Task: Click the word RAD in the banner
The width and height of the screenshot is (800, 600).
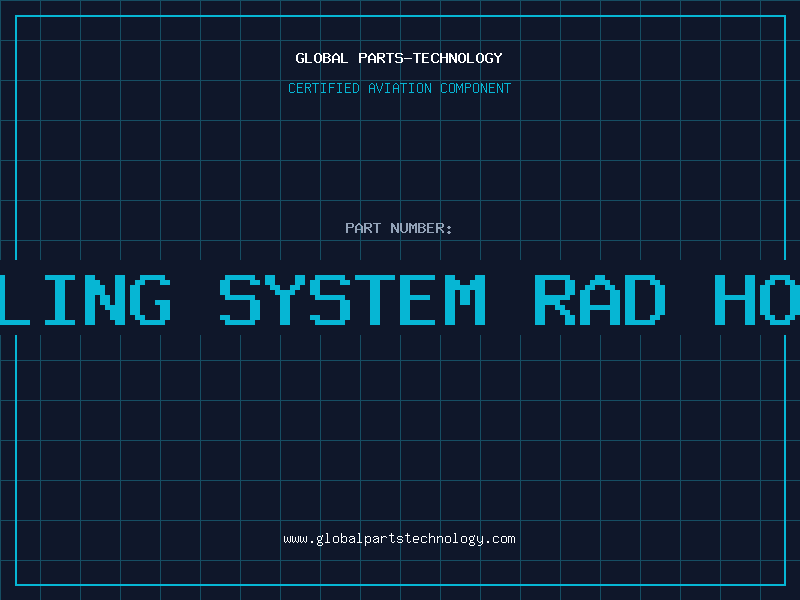Action: click(x=600, y=300)
